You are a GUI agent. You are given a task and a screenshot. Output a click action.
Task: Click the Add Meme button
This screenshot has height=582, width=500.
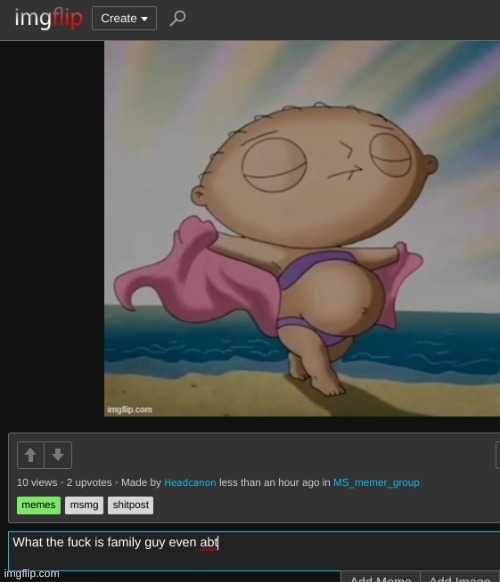380,577
